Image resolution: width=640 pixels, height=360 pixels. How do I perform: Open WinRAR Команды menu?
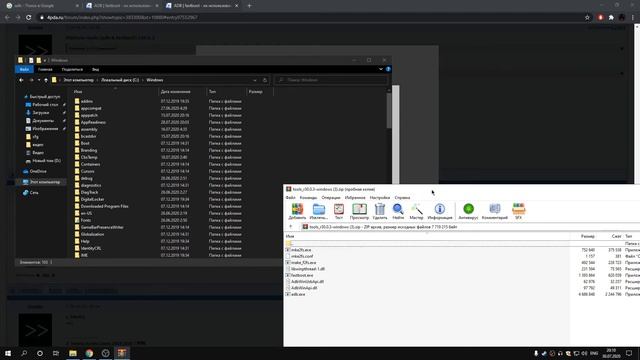pos(308,198)
